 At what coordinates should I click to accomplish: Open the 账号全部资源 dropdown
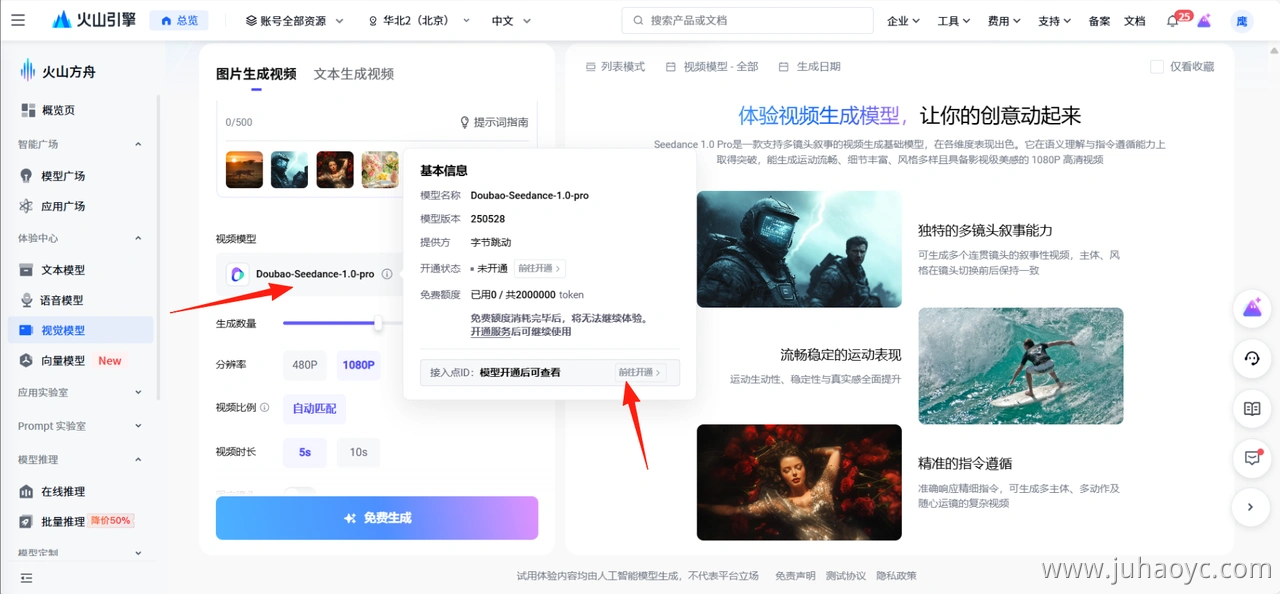coord(295,21)
